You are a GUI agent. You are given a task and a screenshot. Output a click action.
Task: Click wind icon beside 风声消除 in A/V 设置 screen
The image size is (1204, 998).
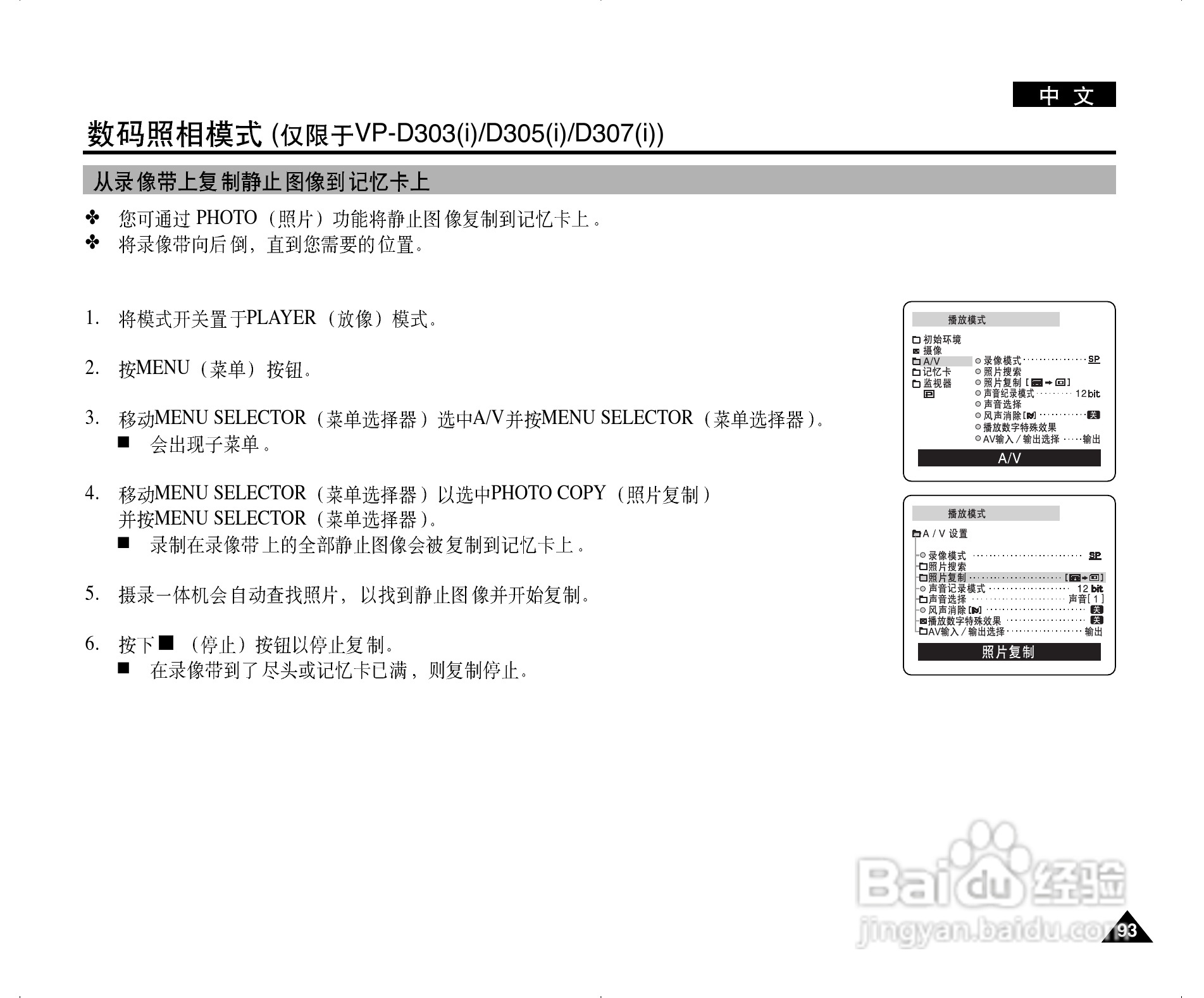[x=976, y=610]
